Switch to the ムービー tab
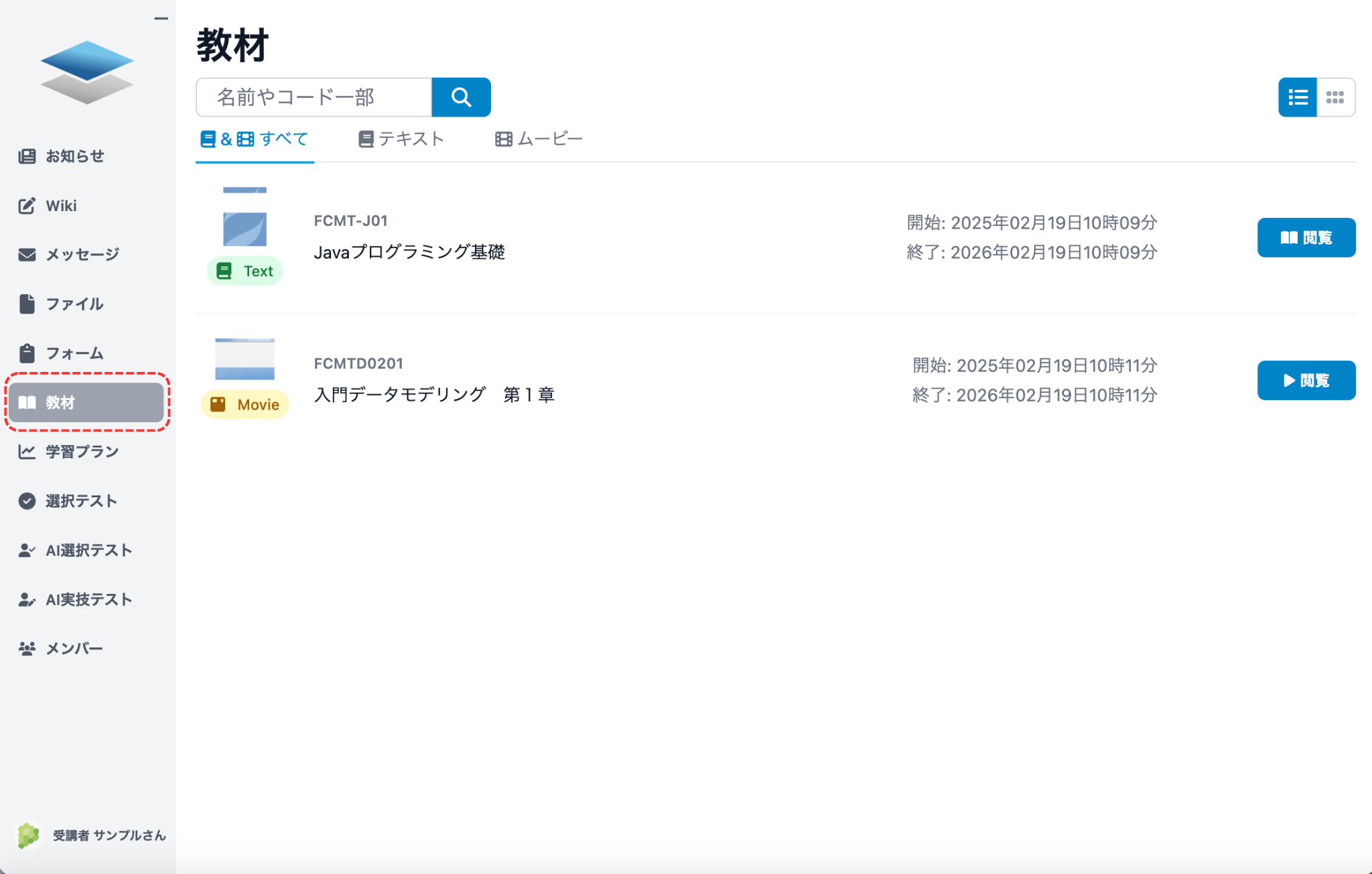This screenshot has height=874, width=1372. click(539, 139)
